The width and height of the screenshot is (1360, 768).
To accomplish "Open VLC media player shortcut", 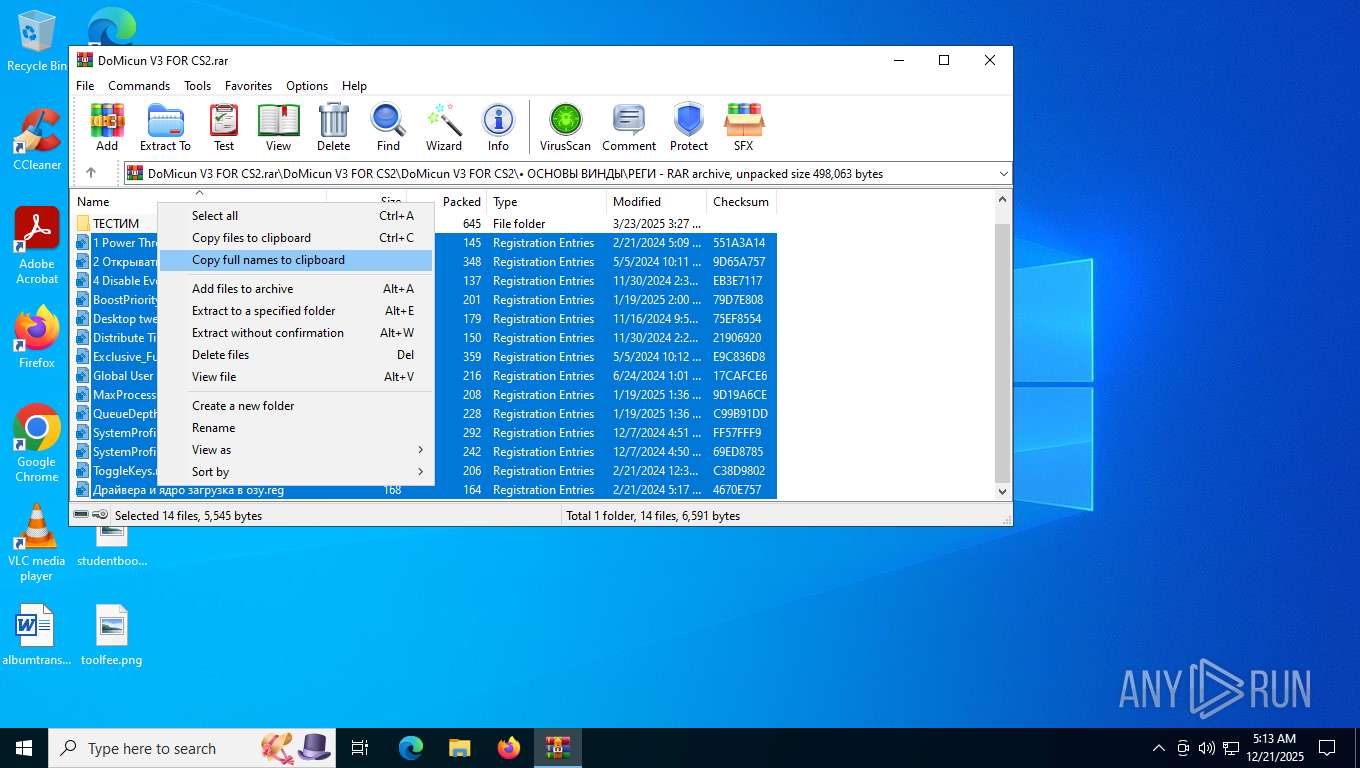I will 37,542.
